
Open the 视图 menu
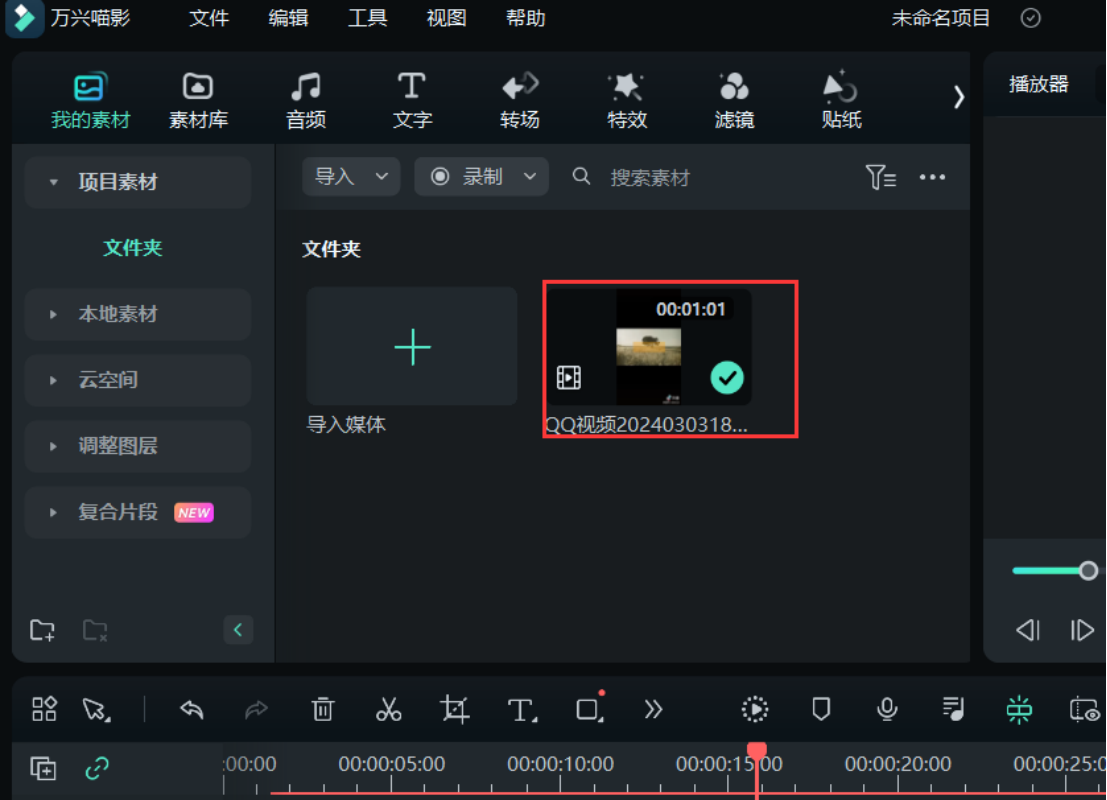[x=446, y=18]
